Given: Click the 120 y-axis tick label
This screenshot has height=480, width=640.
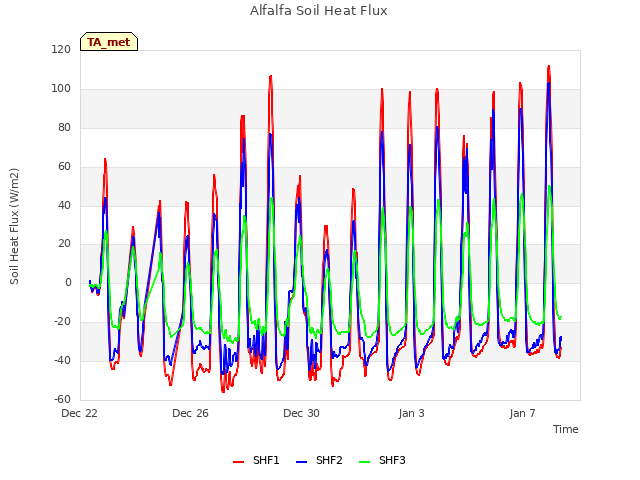Looking at the screenshot, I should (x=61, y=50).
